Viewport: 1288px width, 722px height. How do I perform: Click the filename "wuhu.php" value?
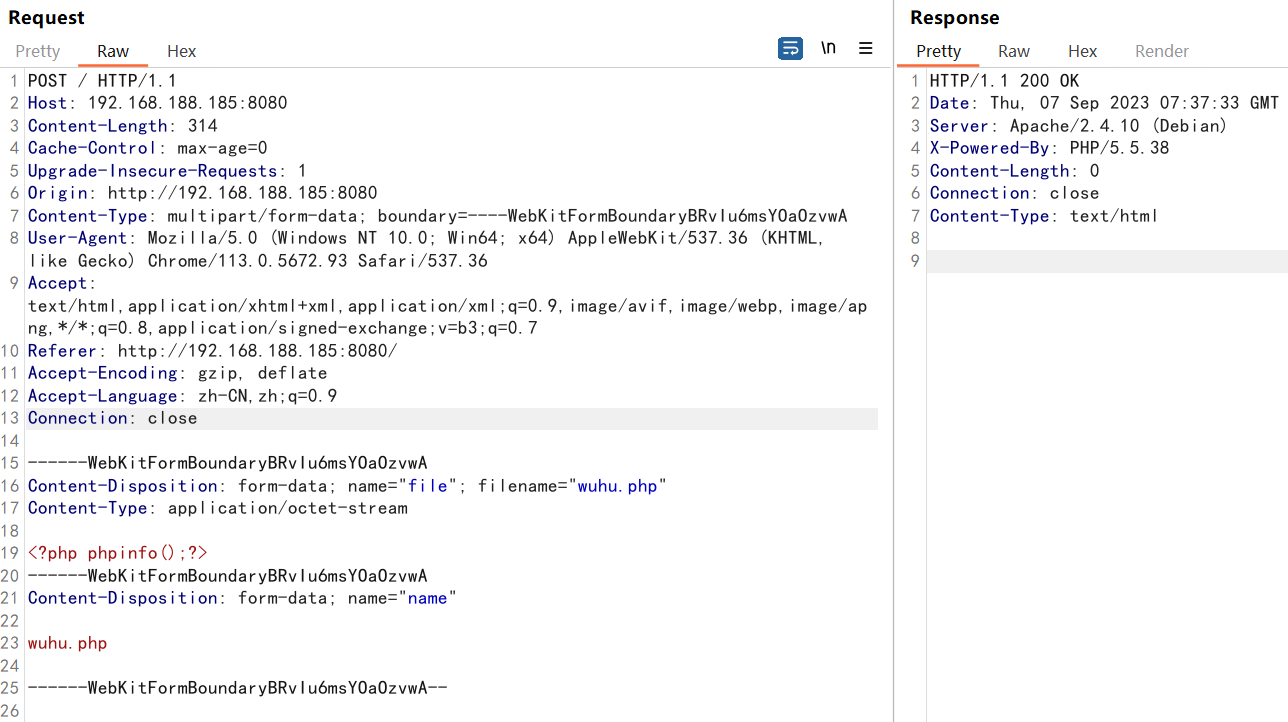[618, 486]
